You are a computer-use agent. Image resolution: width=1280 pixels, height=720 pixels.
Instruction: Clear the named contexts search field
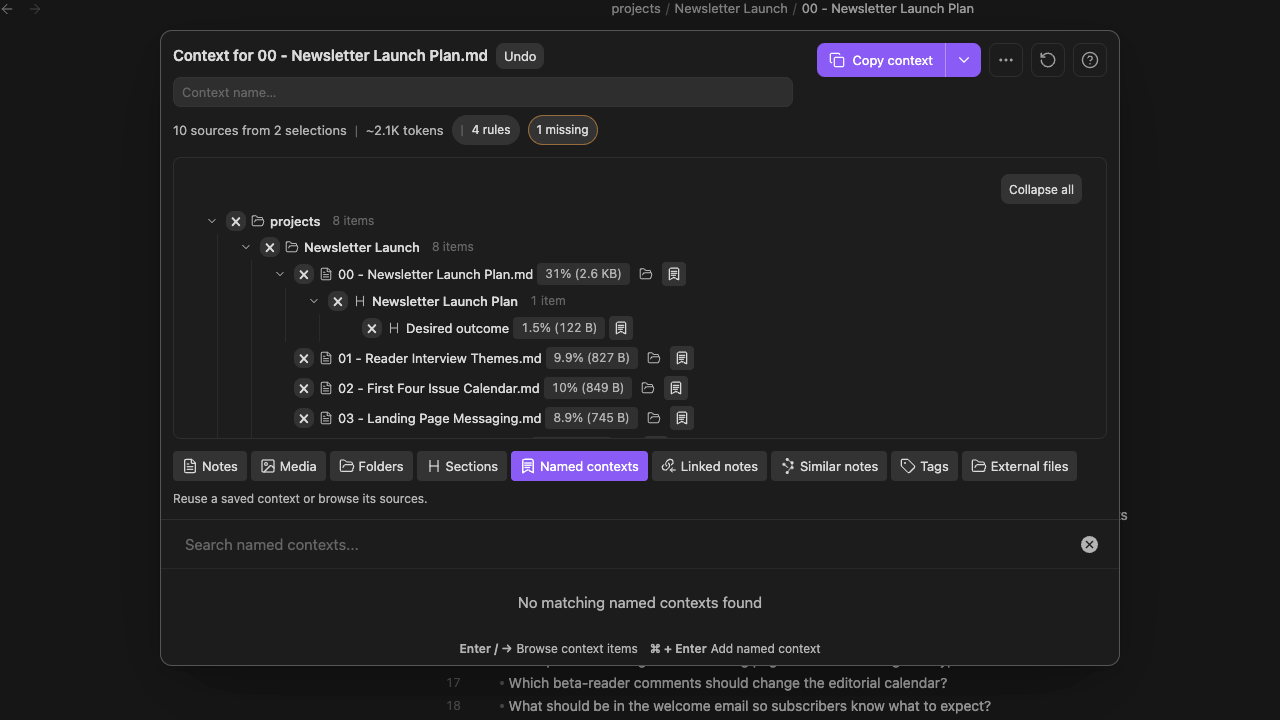tap(1089, 545)
